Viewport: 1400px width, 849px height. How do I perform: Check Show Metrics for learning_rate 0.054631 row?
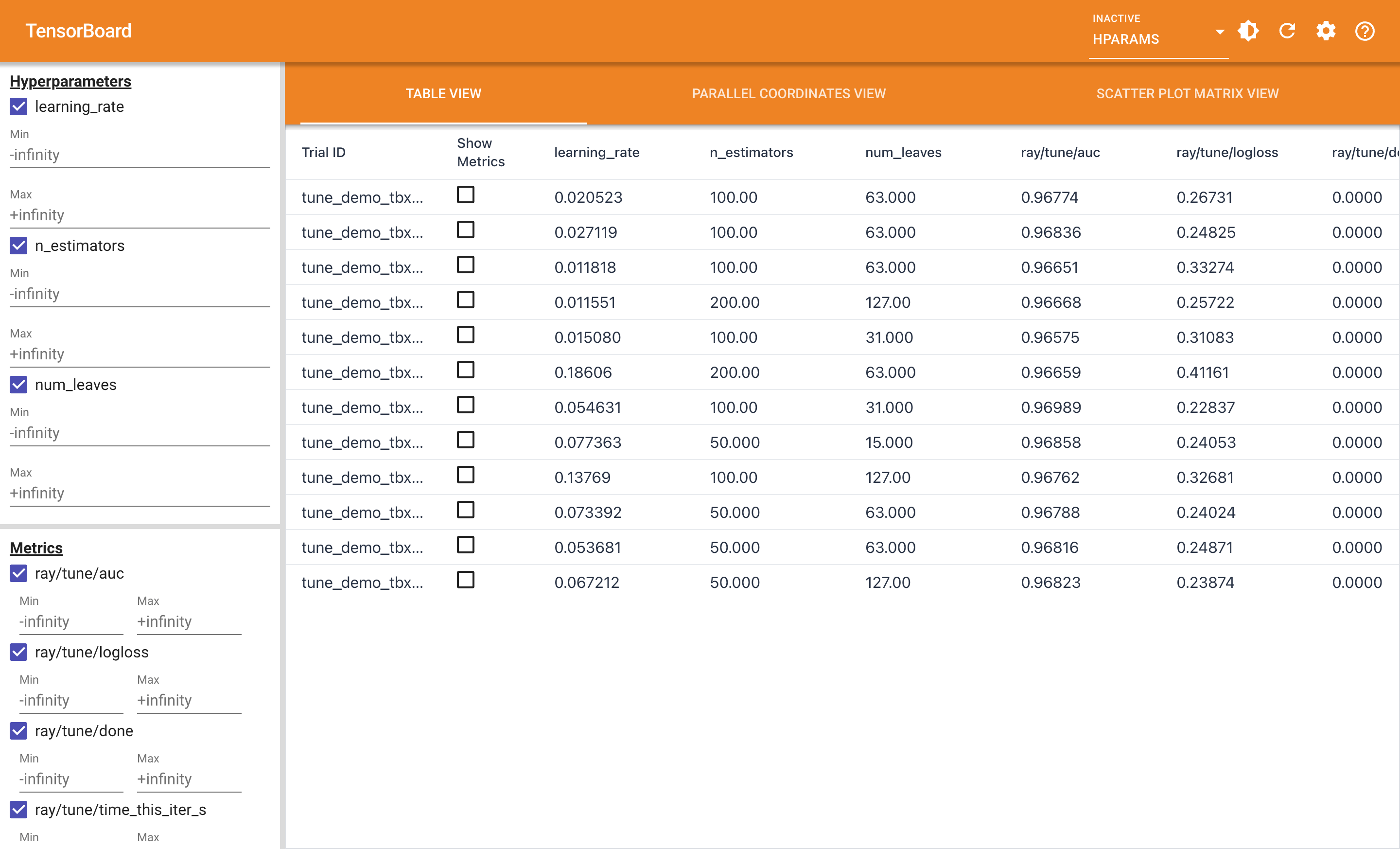pyautogui.click(x=465, y=405)
